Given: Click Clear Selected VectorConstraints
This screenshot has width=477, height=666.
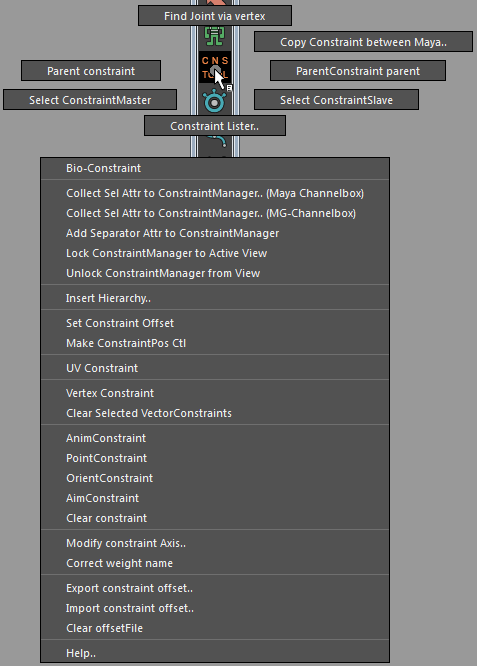Looking at the screenshot, I should [215, 413].
